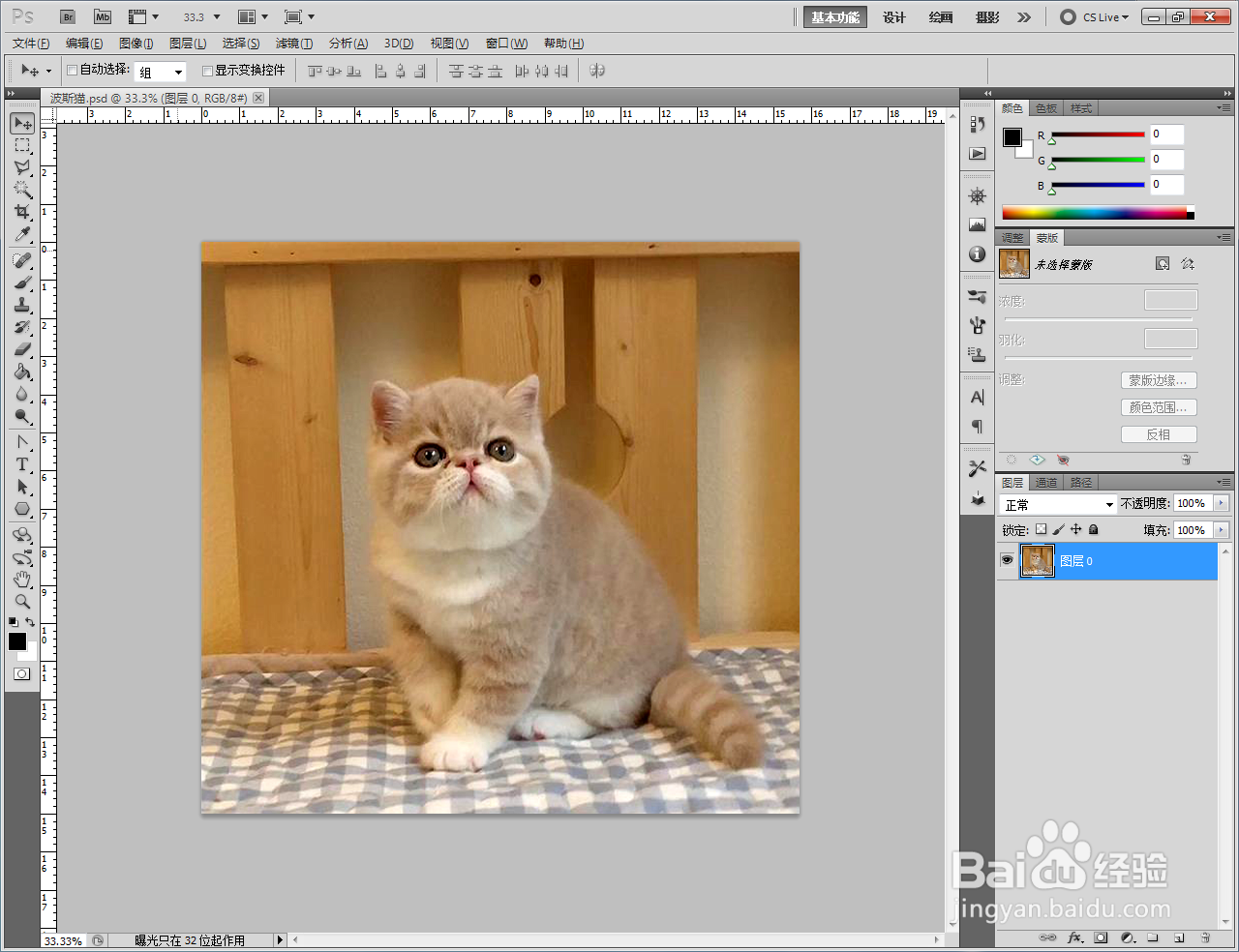Switch to the 调整 tab

[x=1012, y=238]
